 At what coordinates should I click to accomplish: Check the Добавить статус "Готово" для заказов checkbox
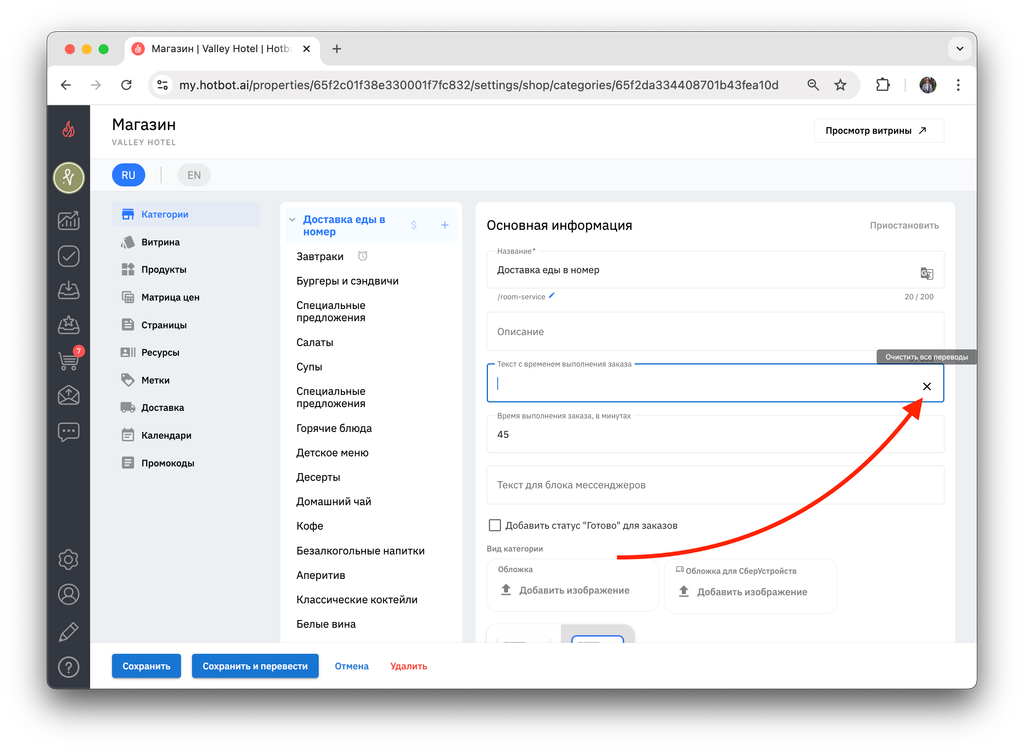(x=495, y=525)
